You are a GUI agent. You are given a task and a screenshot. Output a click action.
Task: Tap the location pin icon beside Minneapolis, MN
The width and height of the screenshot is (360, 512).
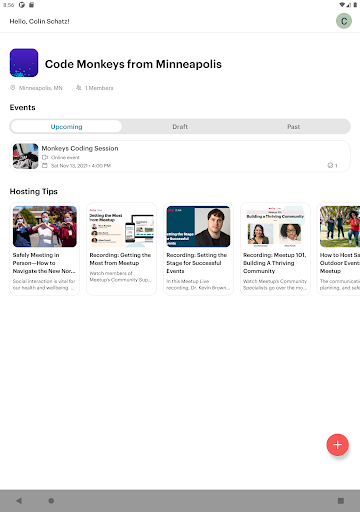(13, 88)
